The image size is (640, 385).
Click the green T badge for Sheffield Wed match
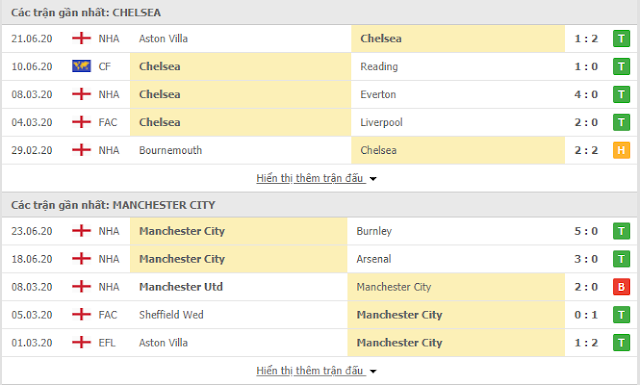(x=621, y=315)
